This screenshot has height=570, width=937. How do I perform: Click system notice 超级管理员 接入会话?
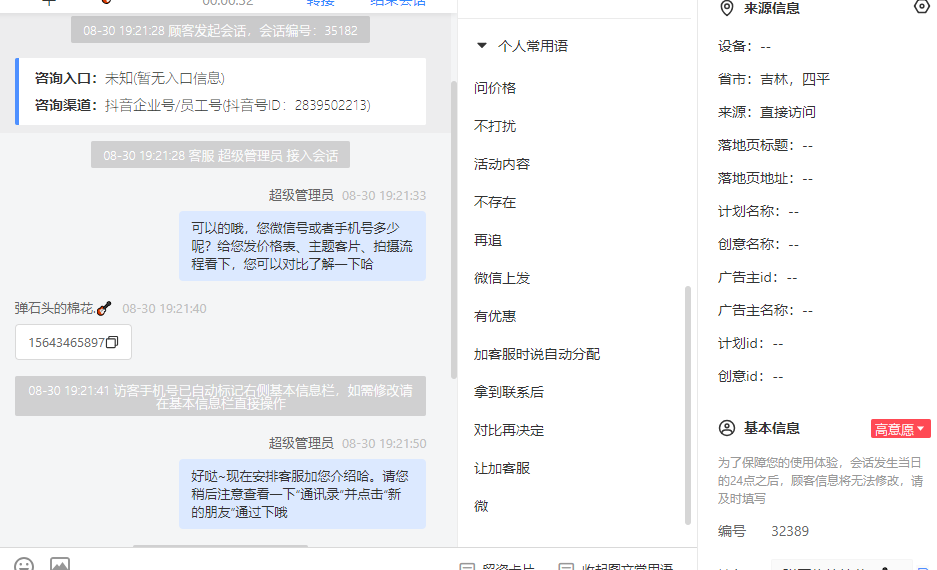(221, 155)
